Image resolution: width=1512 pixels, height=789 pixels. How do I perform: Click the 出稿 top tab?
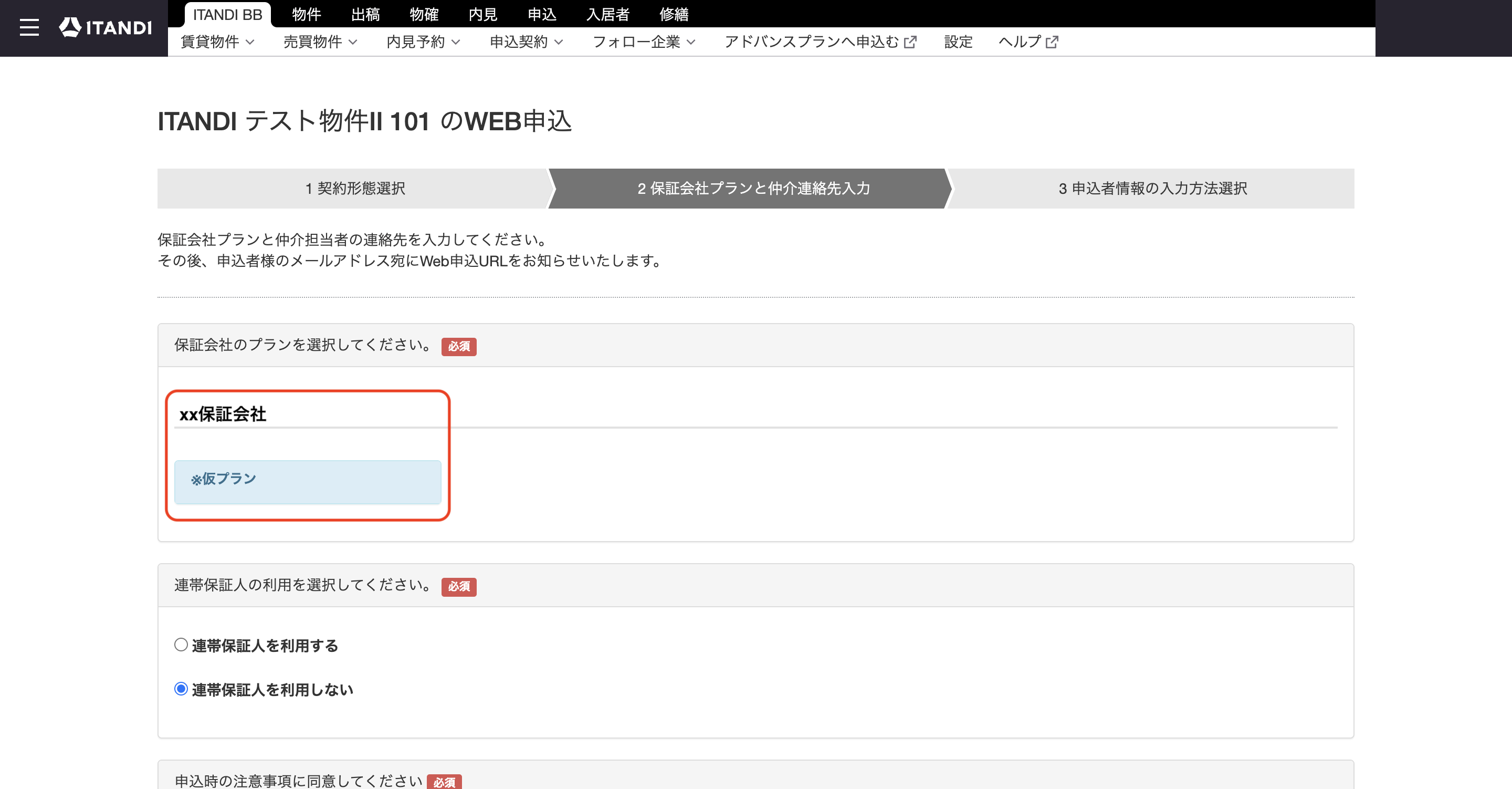[x=366, y=15]
